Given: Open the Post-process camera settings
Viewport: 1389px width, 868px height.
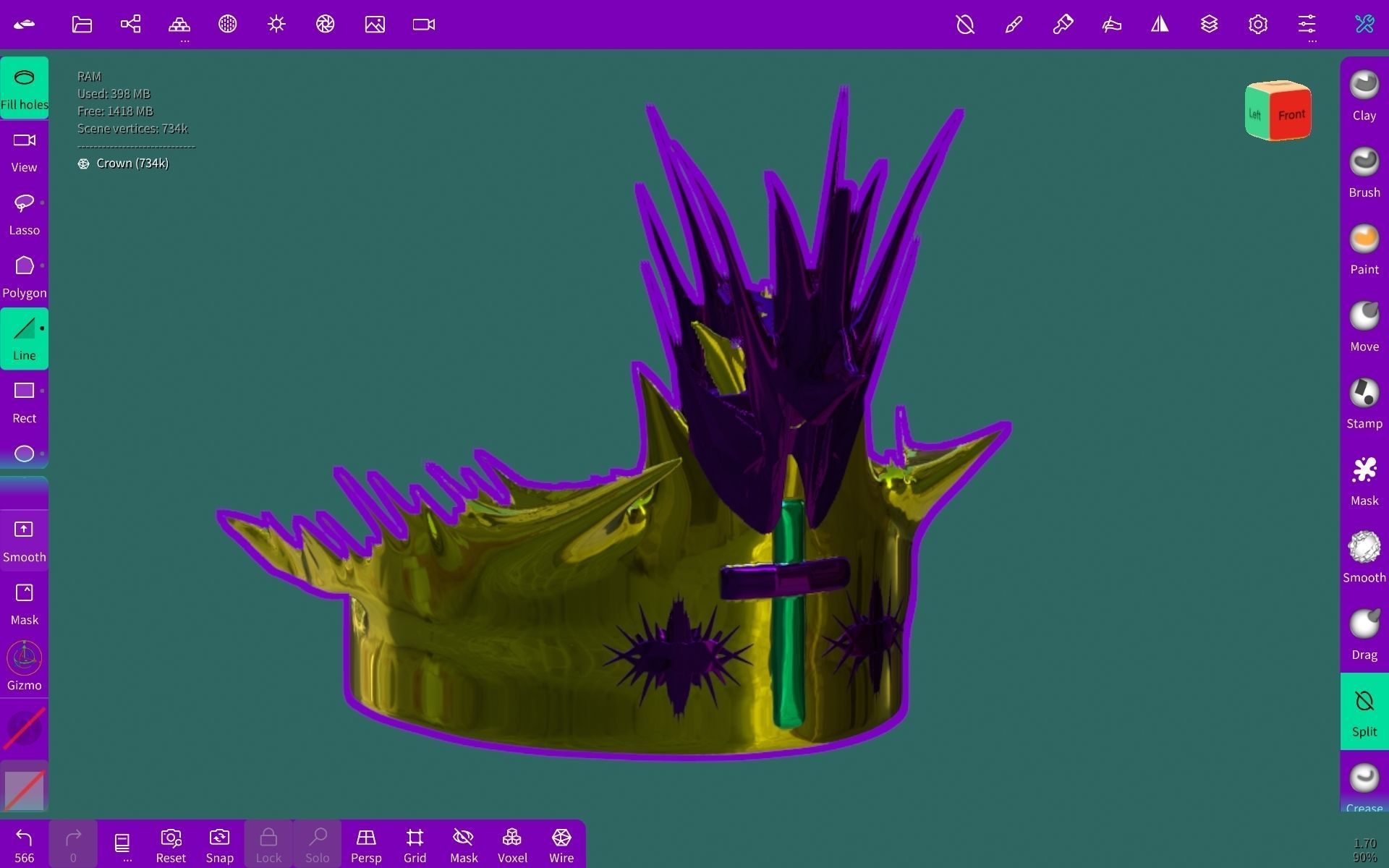Looking at the screenshot, I should click(325, 24).
